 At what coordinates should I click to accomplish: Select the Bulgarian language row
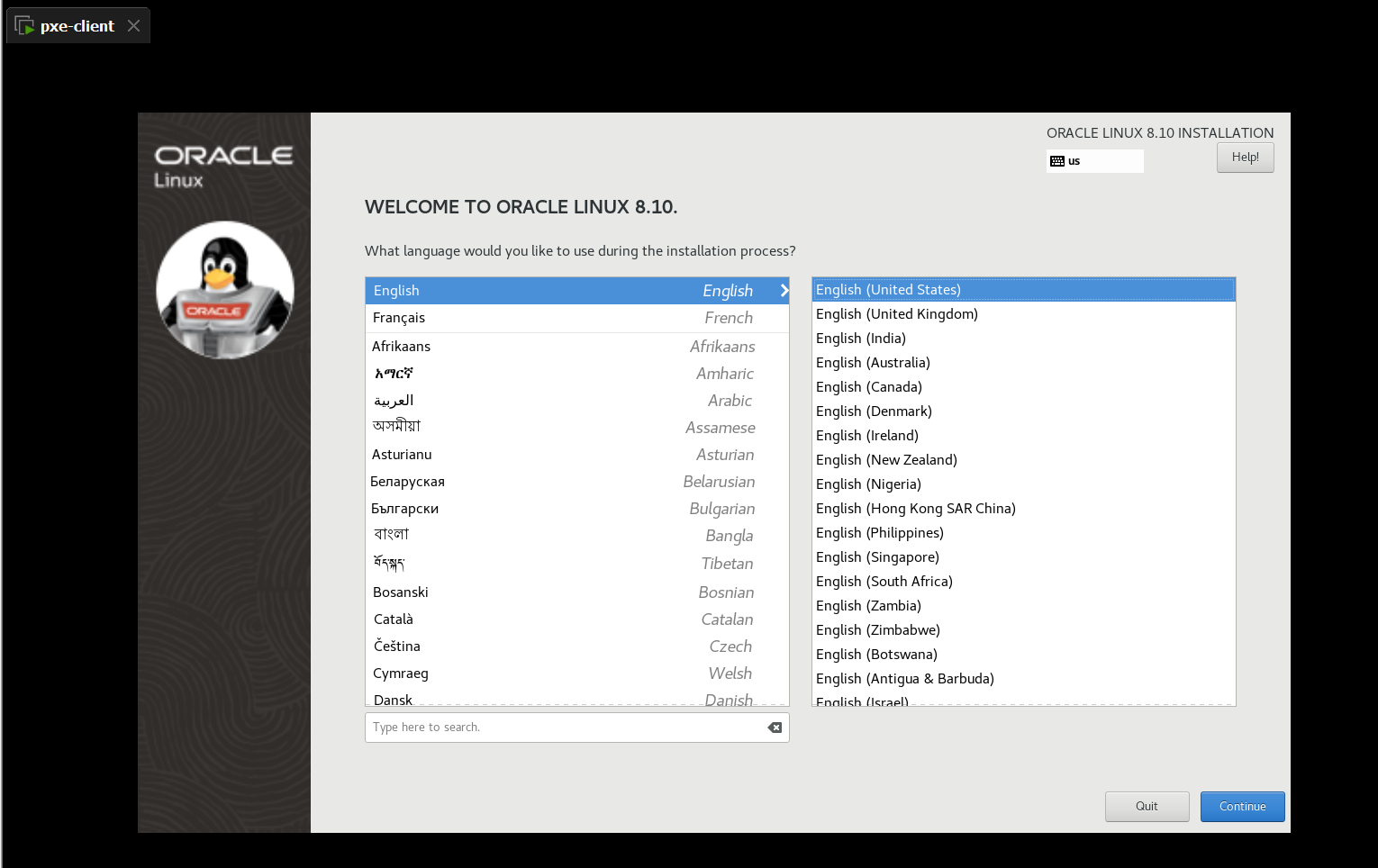[577, 509]
